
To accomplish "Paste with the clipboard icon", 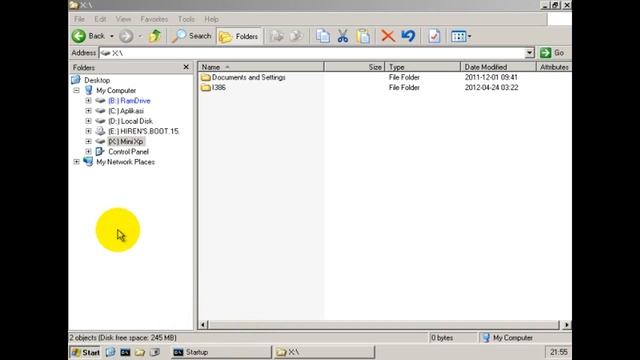I will coord(363,36).
